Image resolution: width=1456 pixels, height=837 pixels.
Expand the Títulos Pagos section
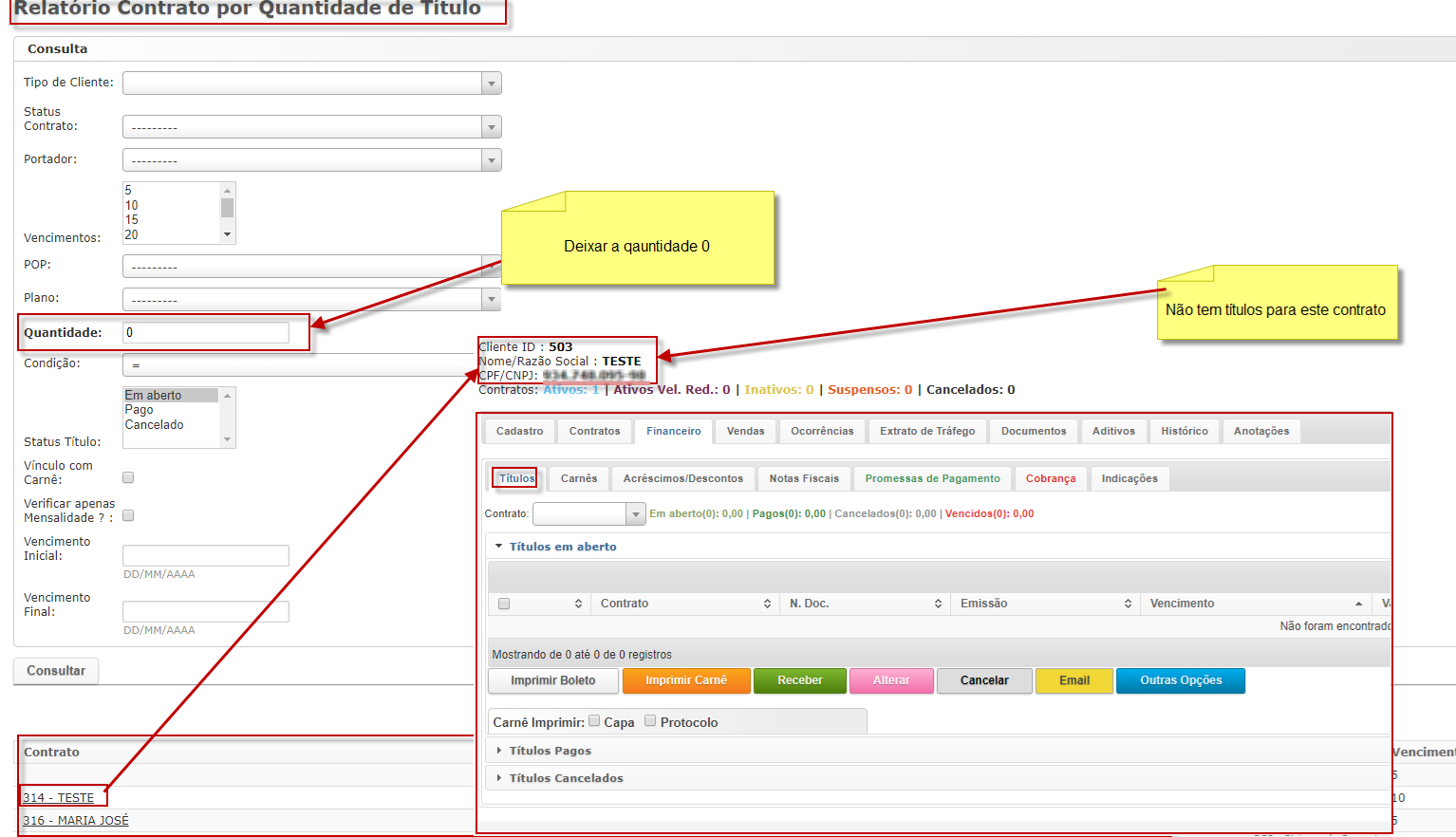551,751
